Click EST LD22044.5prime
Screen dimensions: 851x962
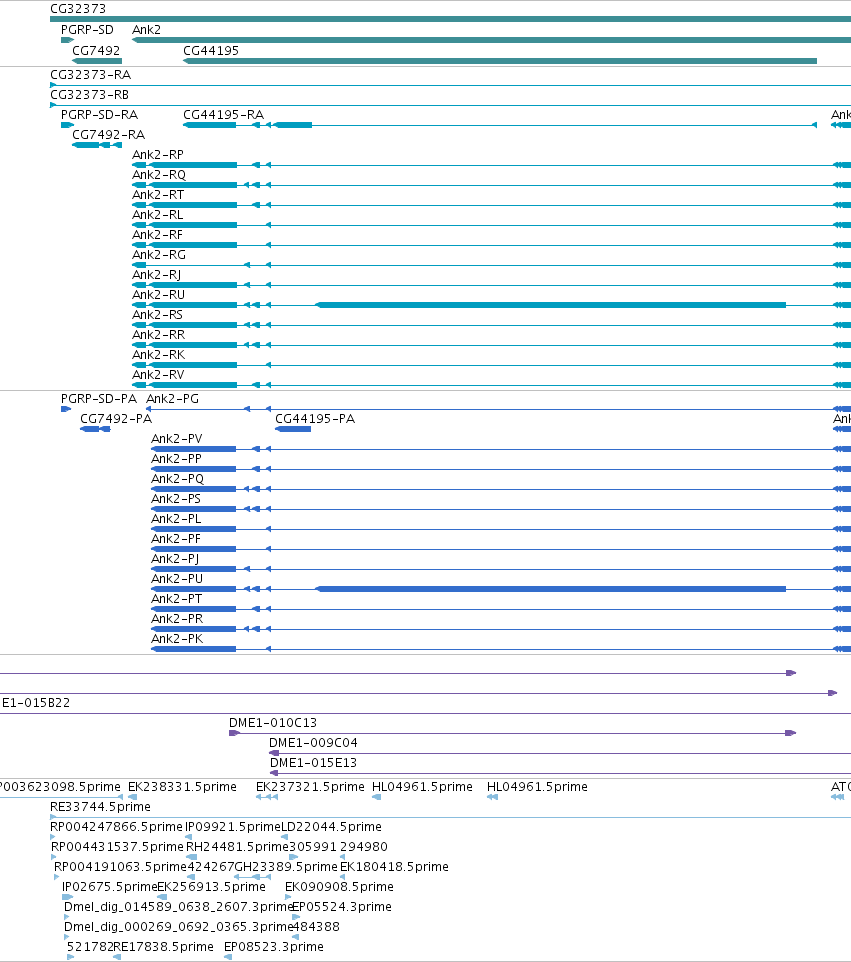click(x=331, y=827)
